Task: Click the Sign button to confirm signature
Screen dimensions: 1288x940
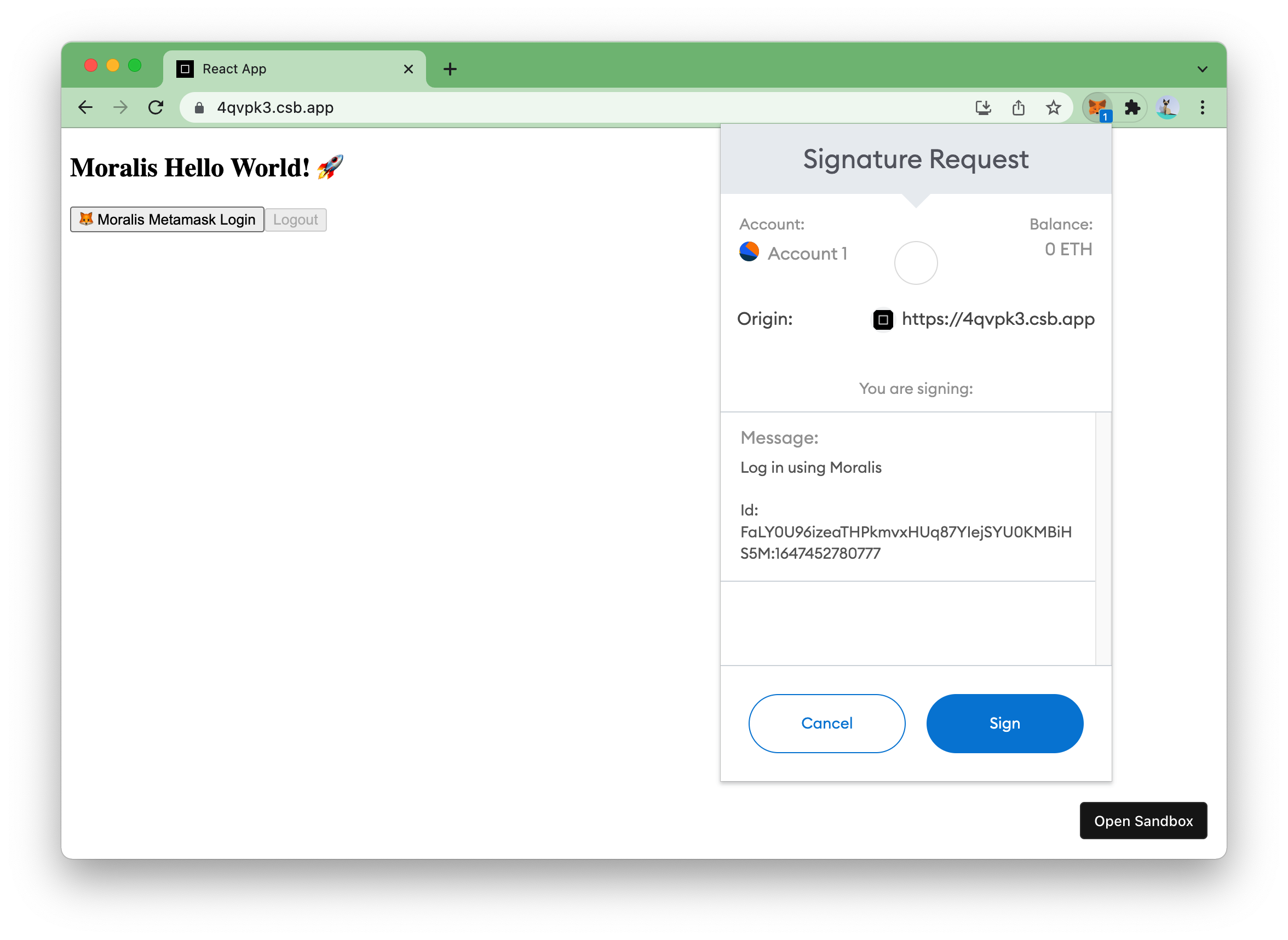Action: (1004, 723)
